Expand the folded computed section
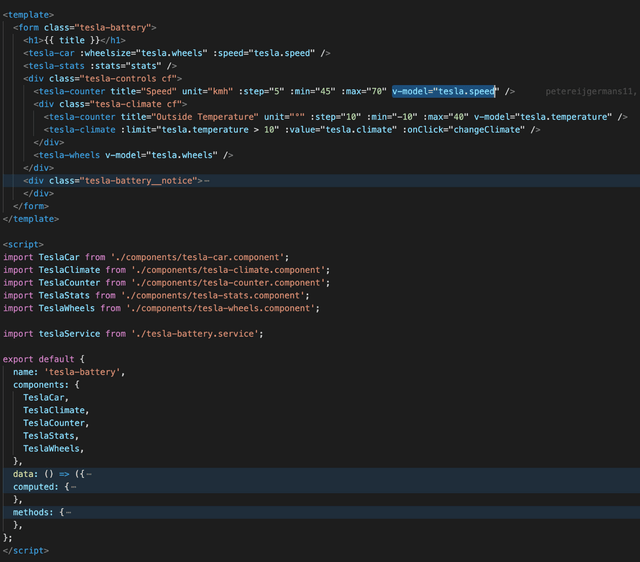The width and height of the screenshot is (640, 562). point(73,487)
